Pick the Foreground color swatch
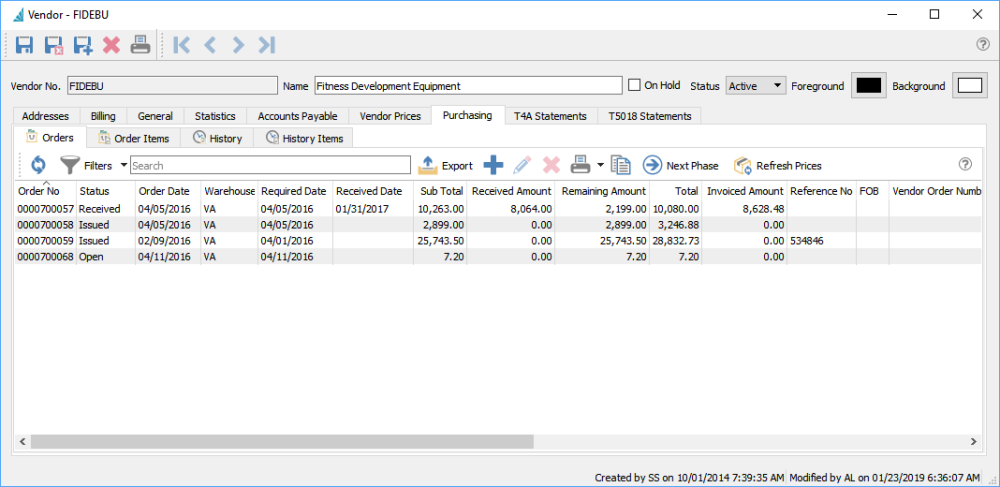Image resolution: width=1000 pixels, height=487 pixels. [x=868, y=85]
